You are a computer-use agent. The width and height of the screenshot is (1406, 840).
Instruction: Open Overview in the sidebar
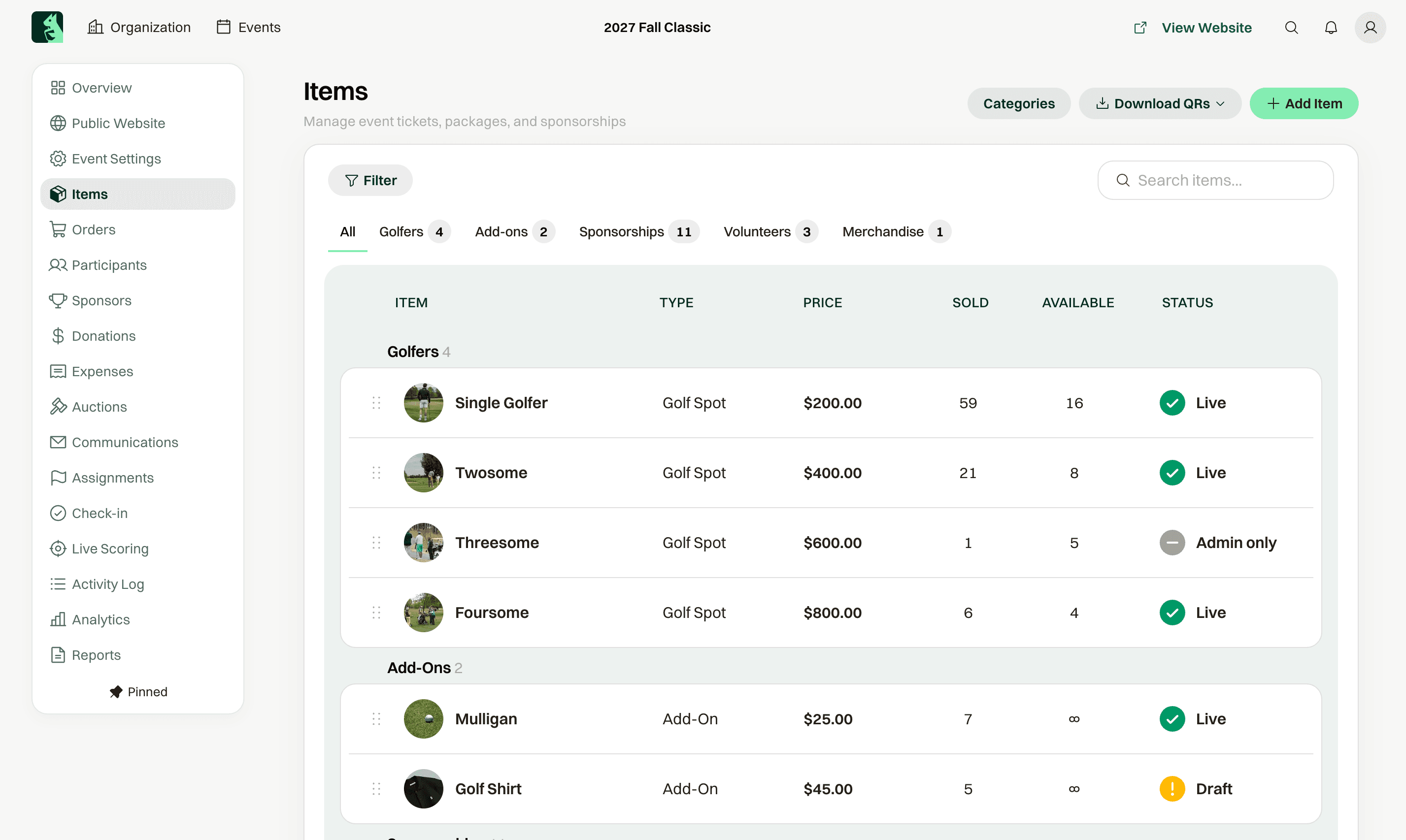[x=137, y=88]
